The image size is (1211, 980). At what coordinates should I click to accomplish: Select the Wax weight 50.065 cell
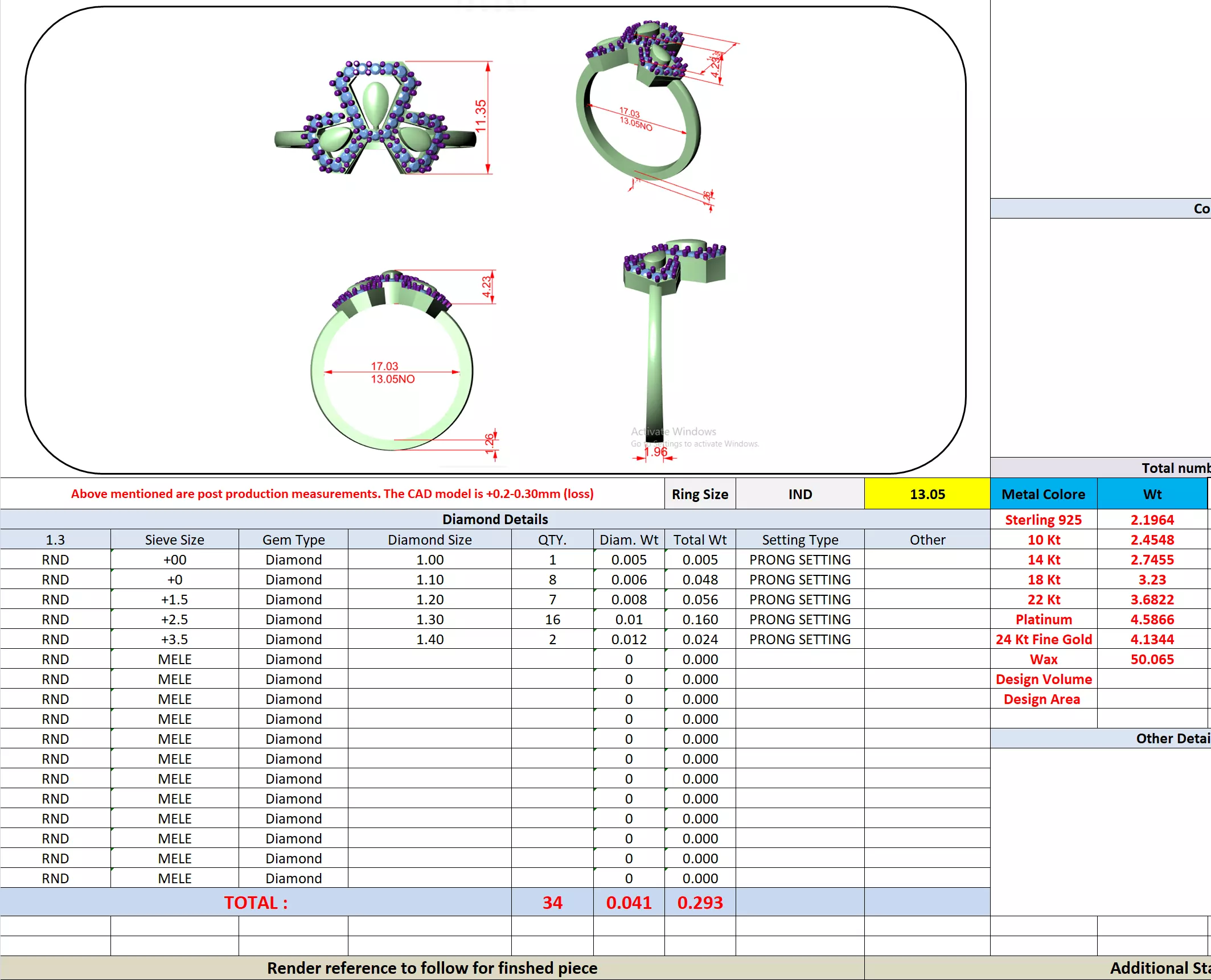point(1152,659)
